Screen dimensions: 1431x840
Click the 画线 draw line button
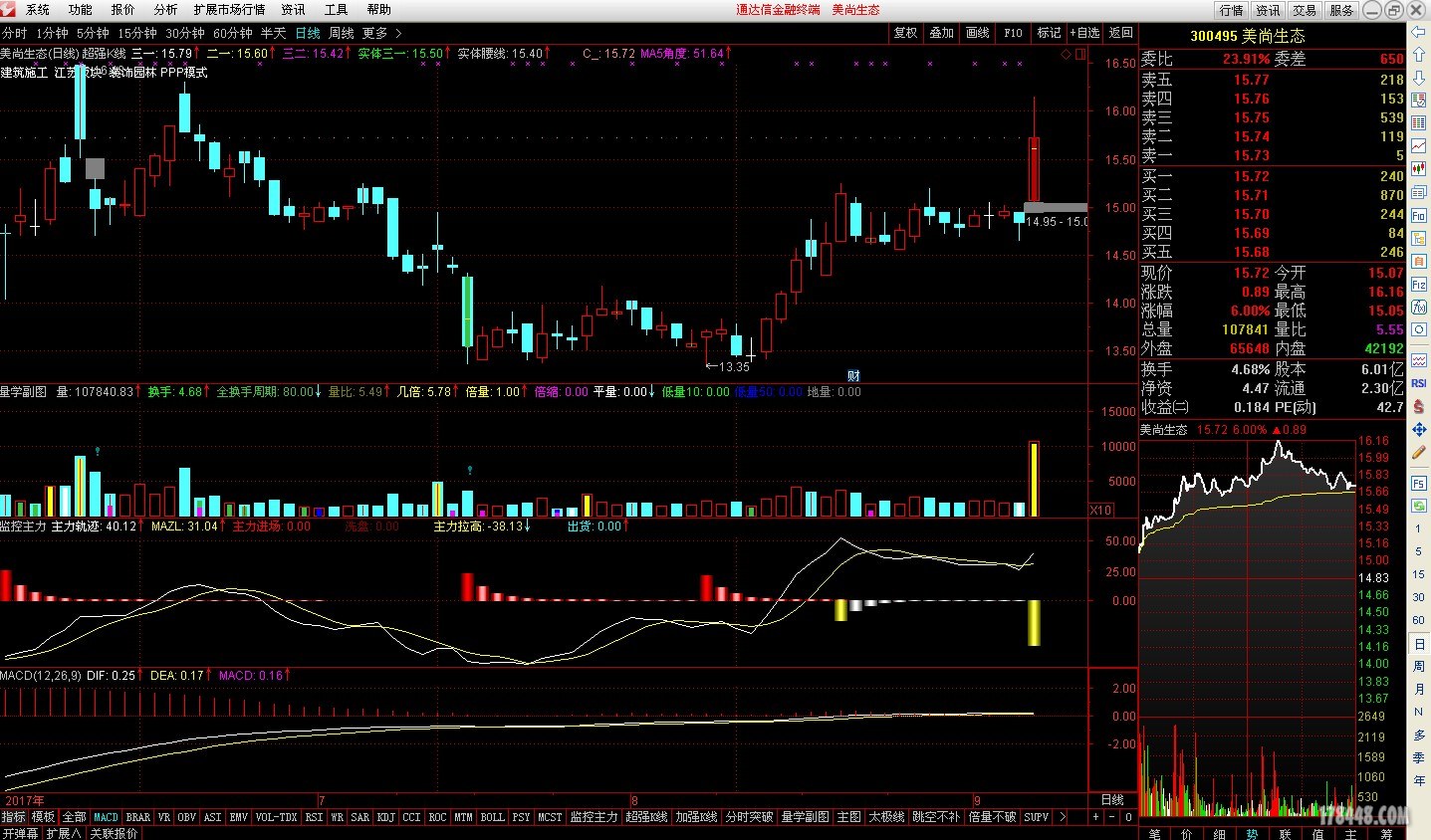(978, 33)
